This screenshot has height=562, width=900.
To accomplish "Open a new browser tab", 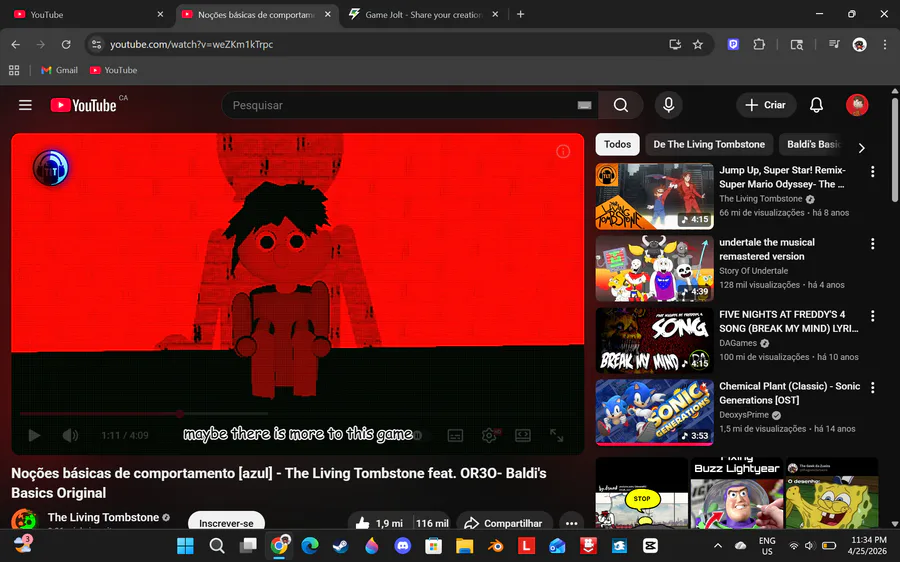I will coord(520,14).
